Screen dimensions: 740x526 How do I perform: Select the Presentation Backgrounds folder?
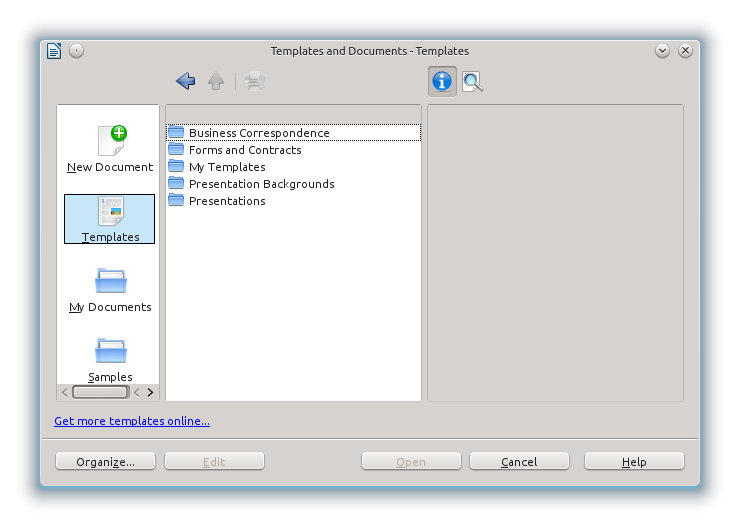click(261, 184)
